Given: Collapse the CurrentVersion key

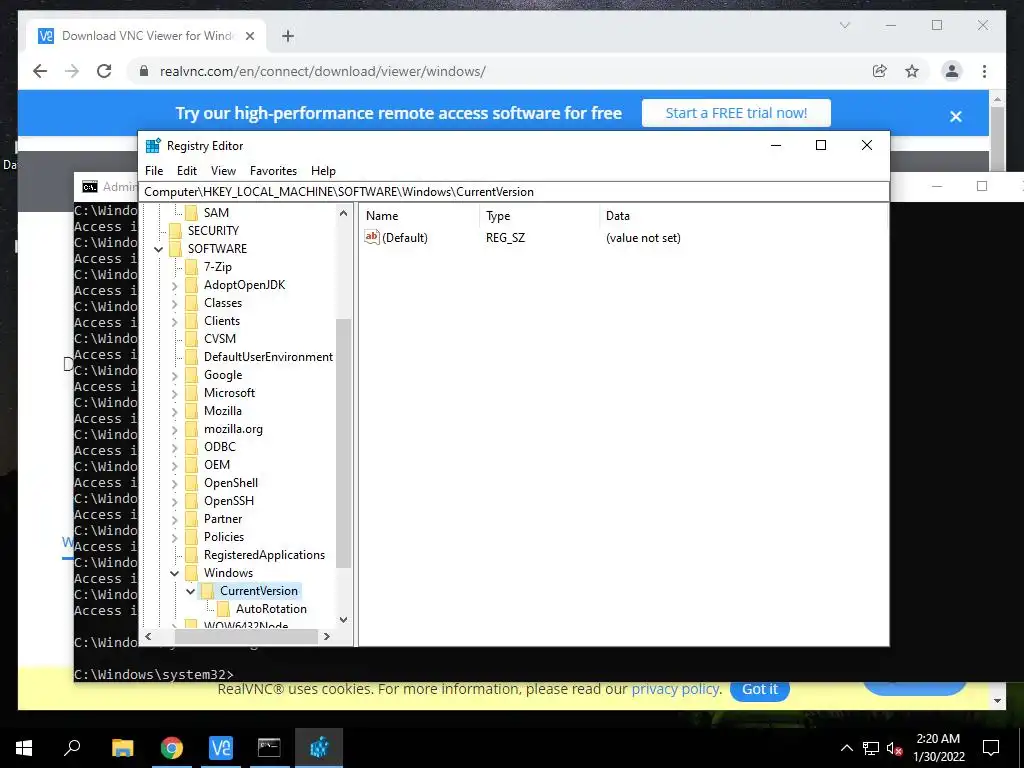Looking at the screenshot, I should (x=190, y=591).
